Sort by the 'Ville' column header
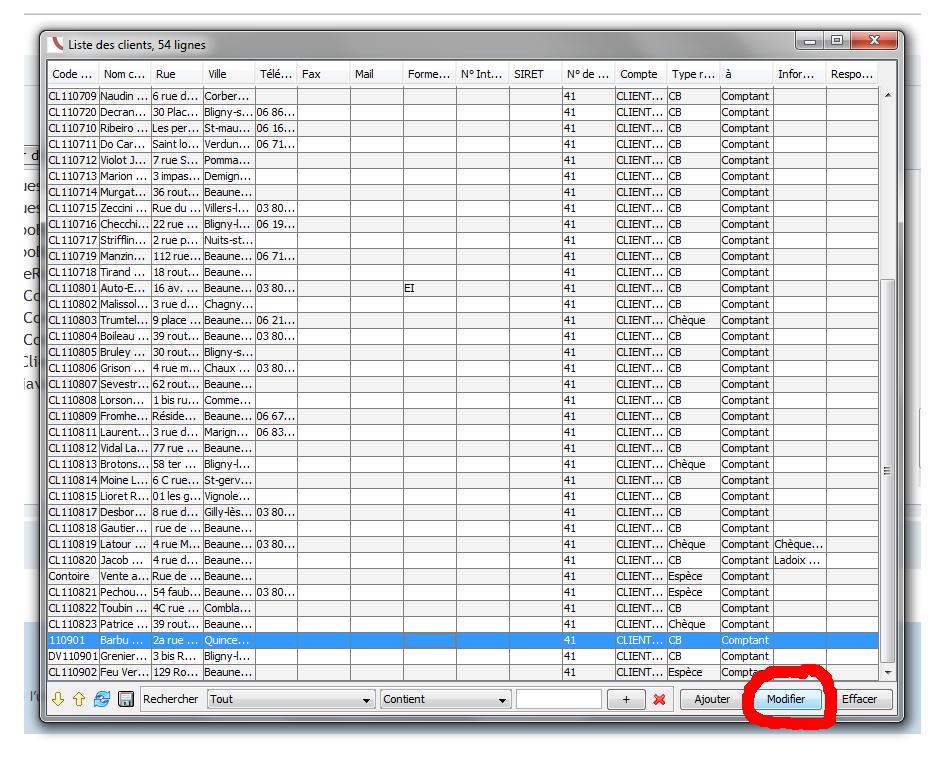The width and height of the screenshot is (951, 759). 228,74
